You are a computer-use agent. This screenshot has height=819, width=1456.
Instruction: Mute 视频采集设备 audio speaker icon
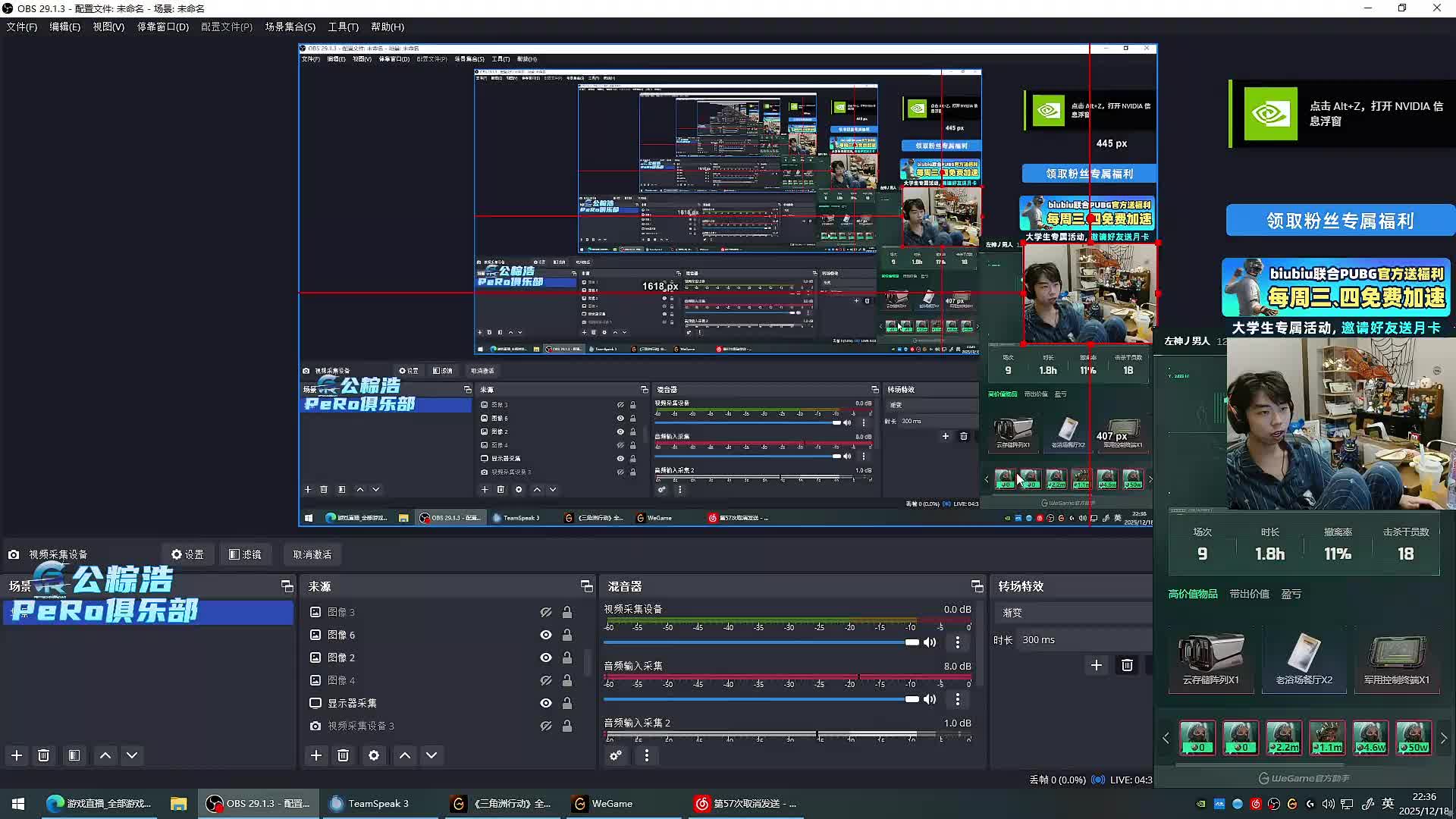coord(930,642)
